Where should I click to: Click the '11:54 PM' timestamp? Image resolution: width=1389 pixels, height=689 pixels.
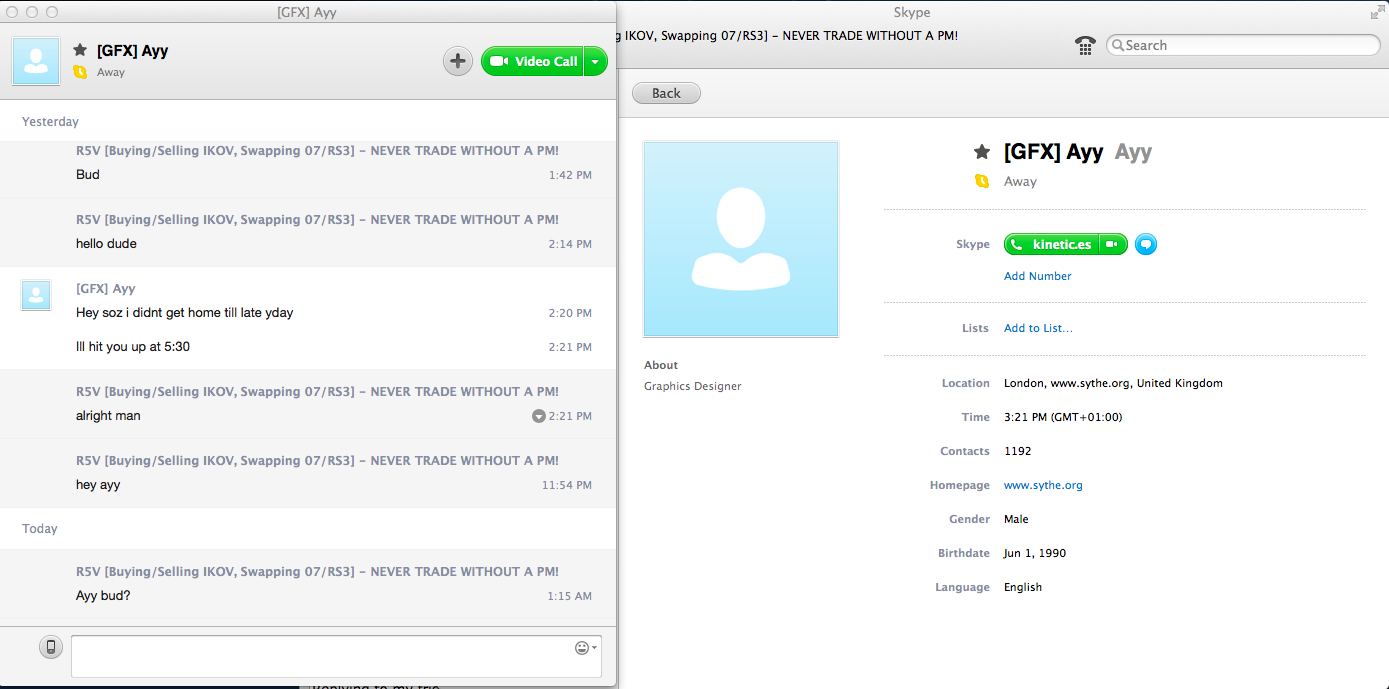(567, 485)
